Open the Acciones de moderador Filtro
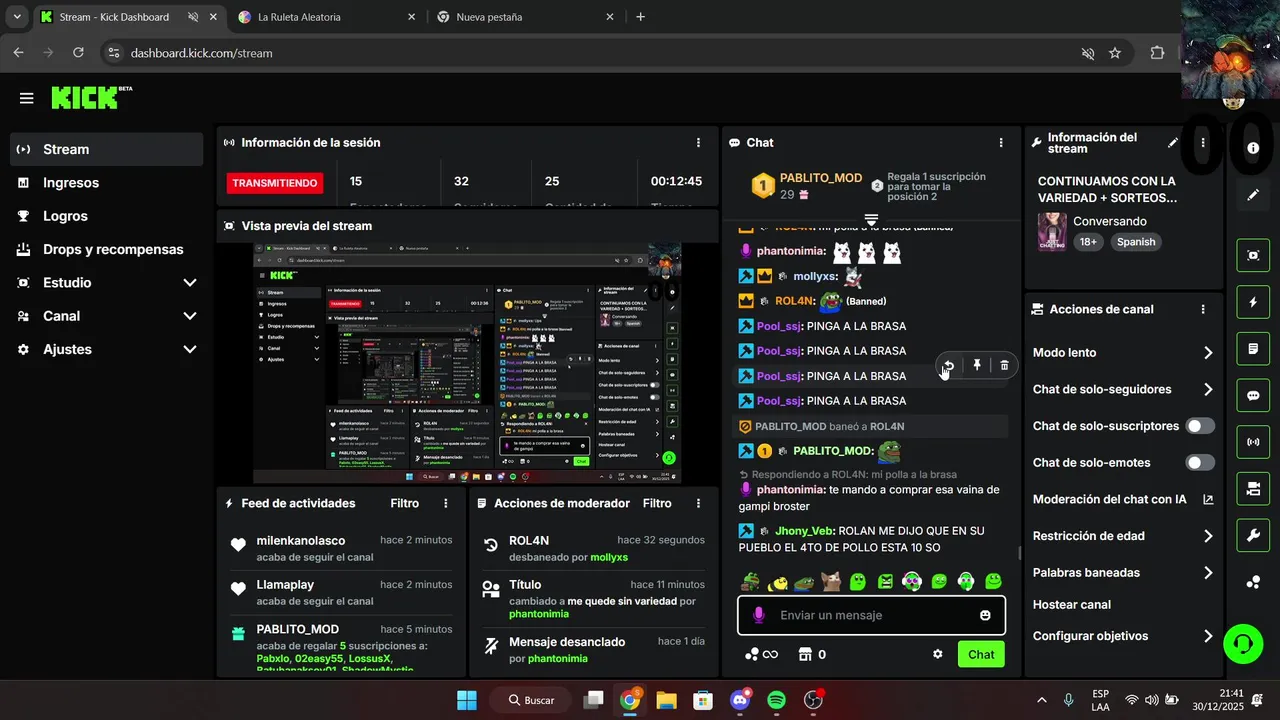 657,503
